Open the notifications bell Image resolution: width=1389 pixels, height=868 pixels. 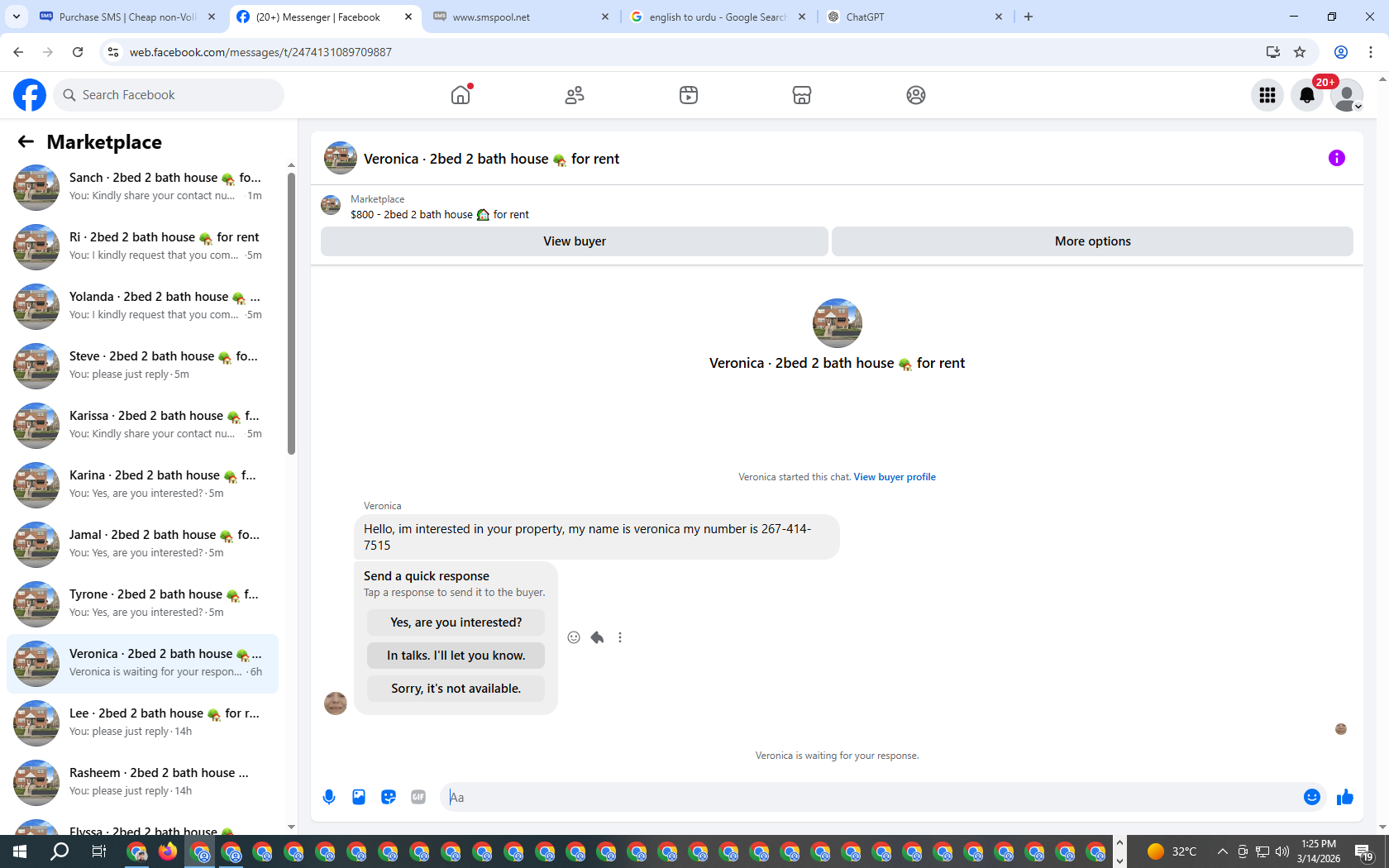[1307, 95]
